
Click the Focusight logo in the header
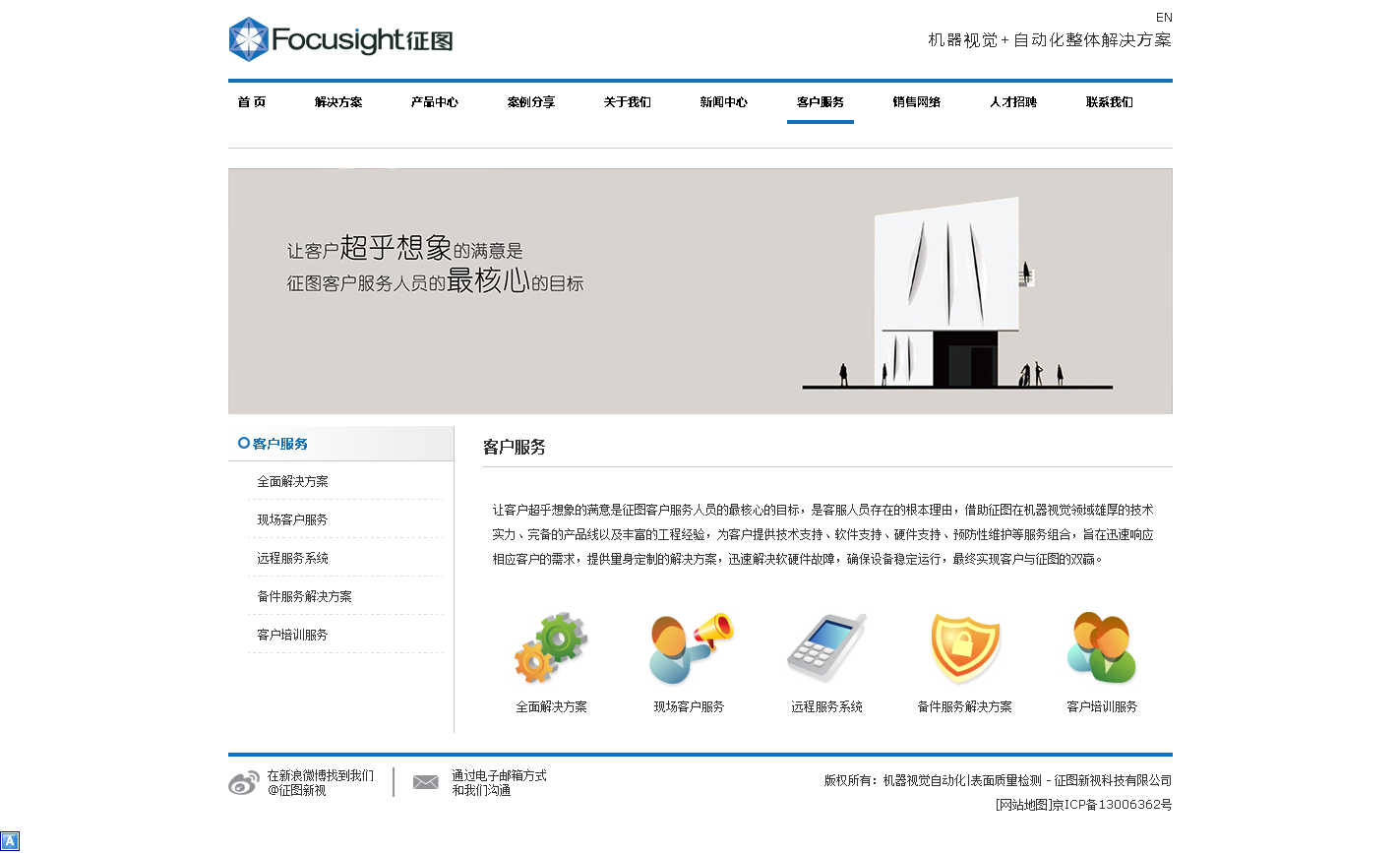click(x=340, y=39)
